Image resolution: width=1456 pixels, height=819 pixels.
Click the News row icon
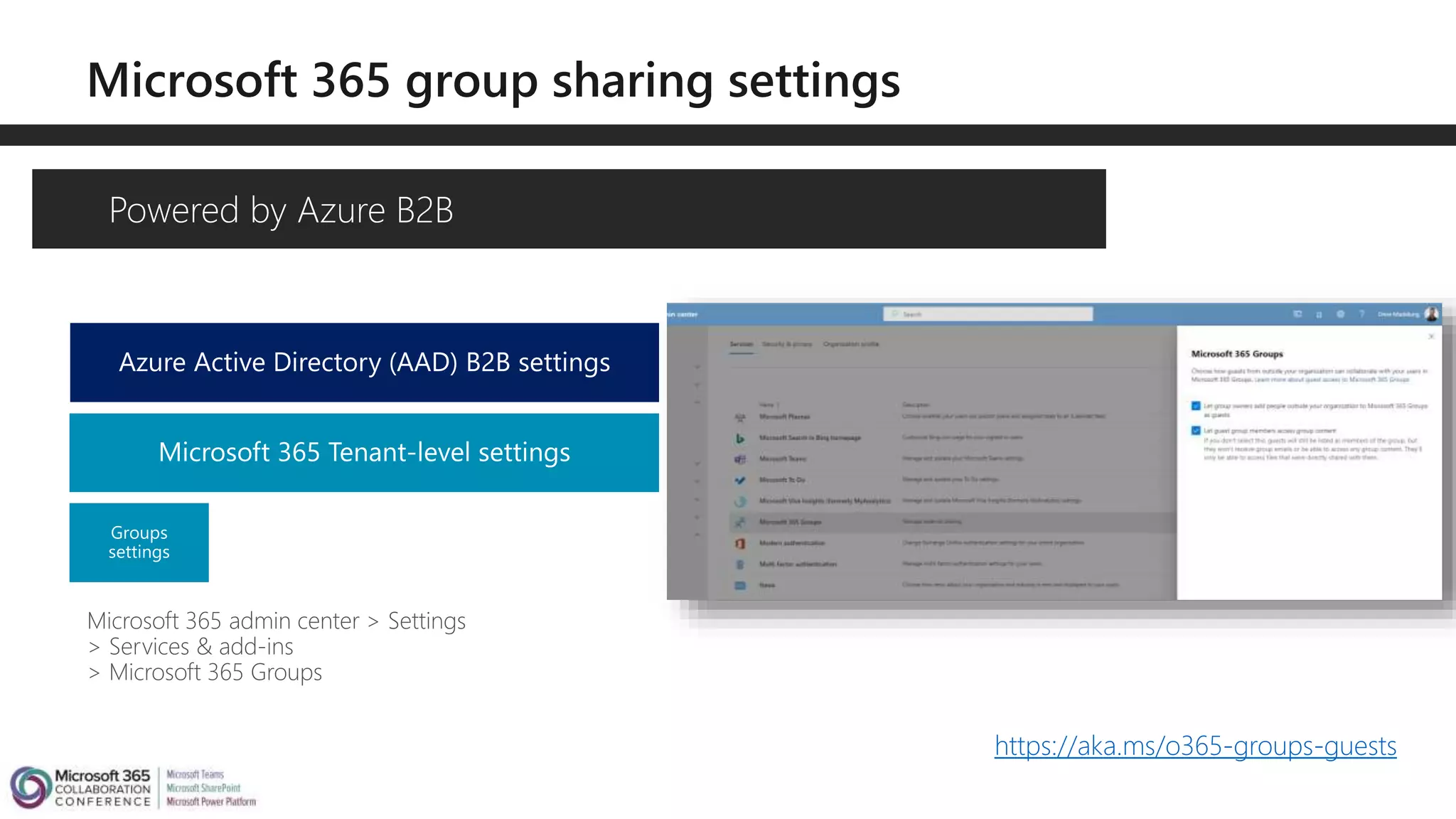point(740,586)
